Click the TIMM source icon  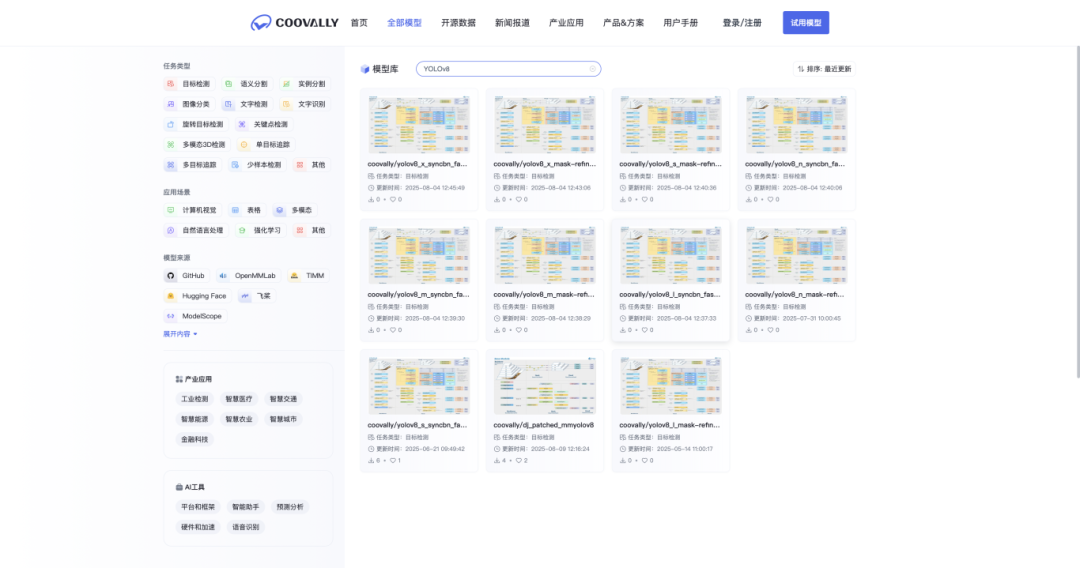pos(294,275)
